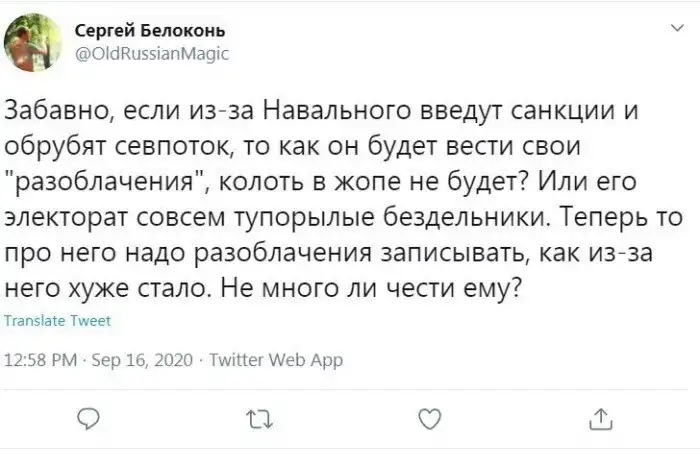Click the 12:58 PM timestamp

coord(42,360)
